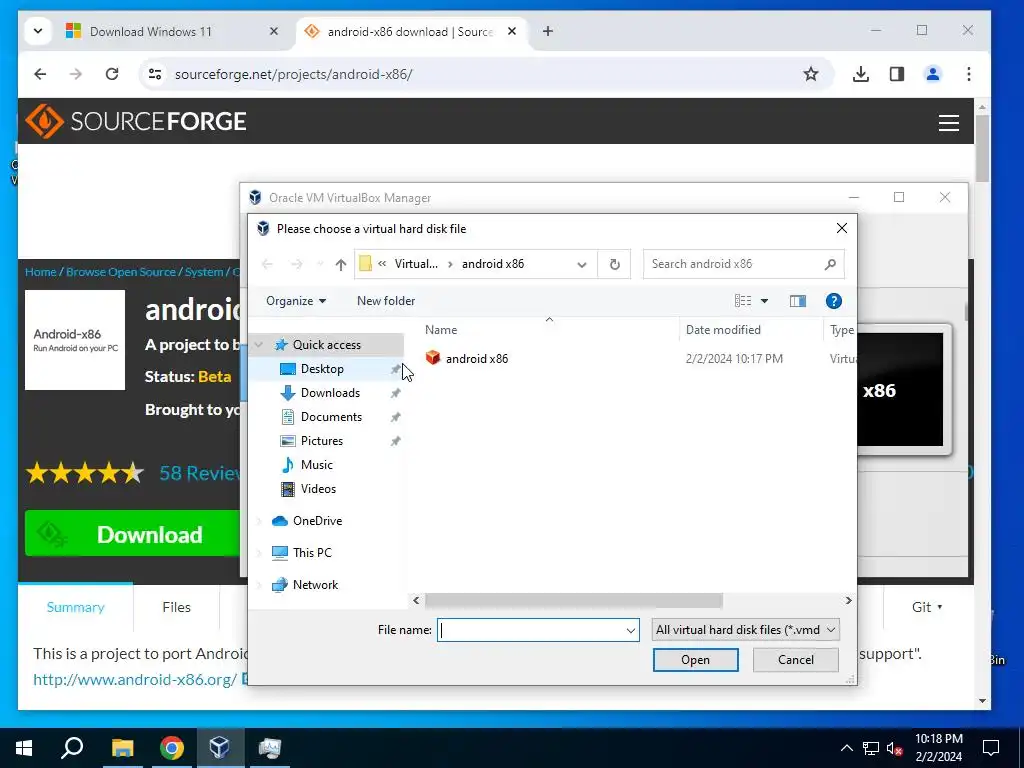Switch to android-x86 download tab
Image resolution: width=1024 pixels, height=768 pixels.
click(411, 31)
